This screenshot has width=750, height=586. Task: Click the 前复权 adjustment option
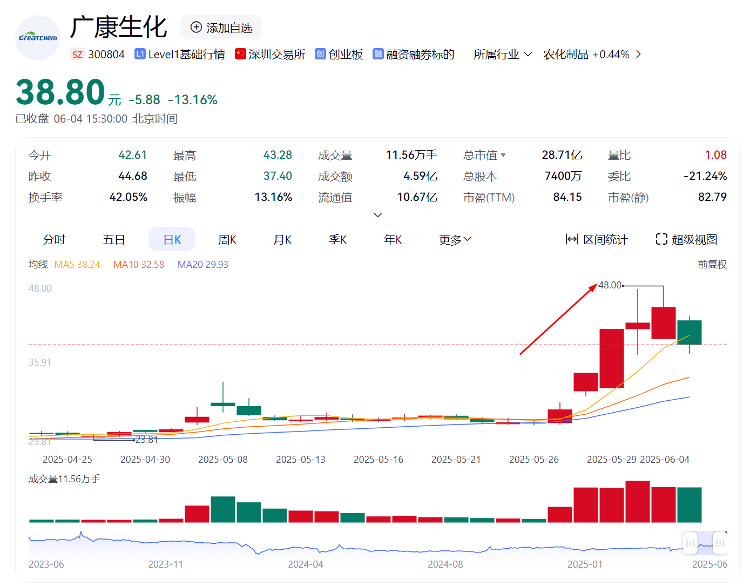pos(712,265)
